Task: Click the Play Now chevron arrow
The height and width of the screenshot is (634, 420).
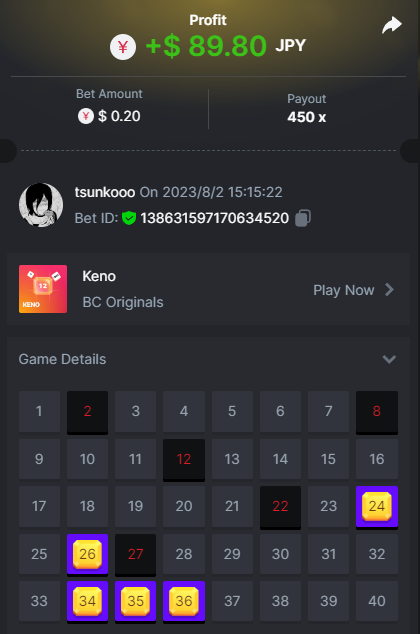Action: [x=389, y=290]
